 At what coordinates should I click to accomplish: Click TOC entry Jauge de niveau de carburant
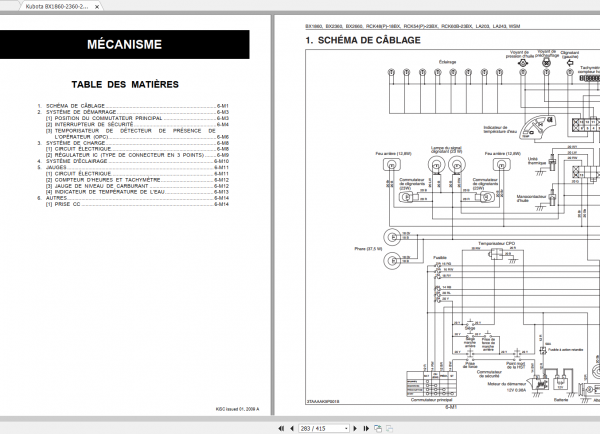pos(137,186)
